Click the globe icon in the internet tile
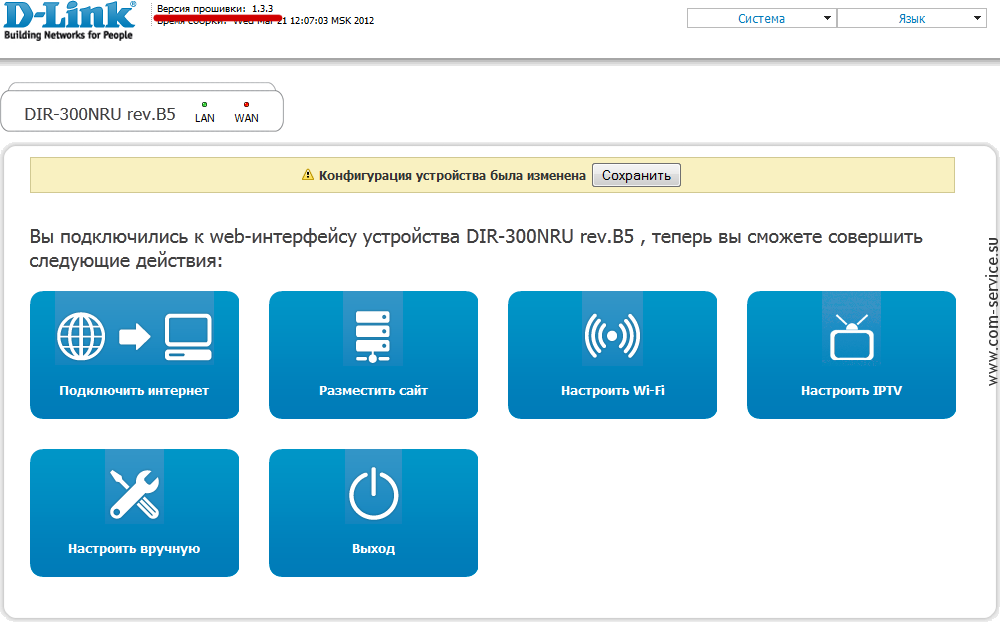Viewport: 1000px width, 622px height. (81, 337)
